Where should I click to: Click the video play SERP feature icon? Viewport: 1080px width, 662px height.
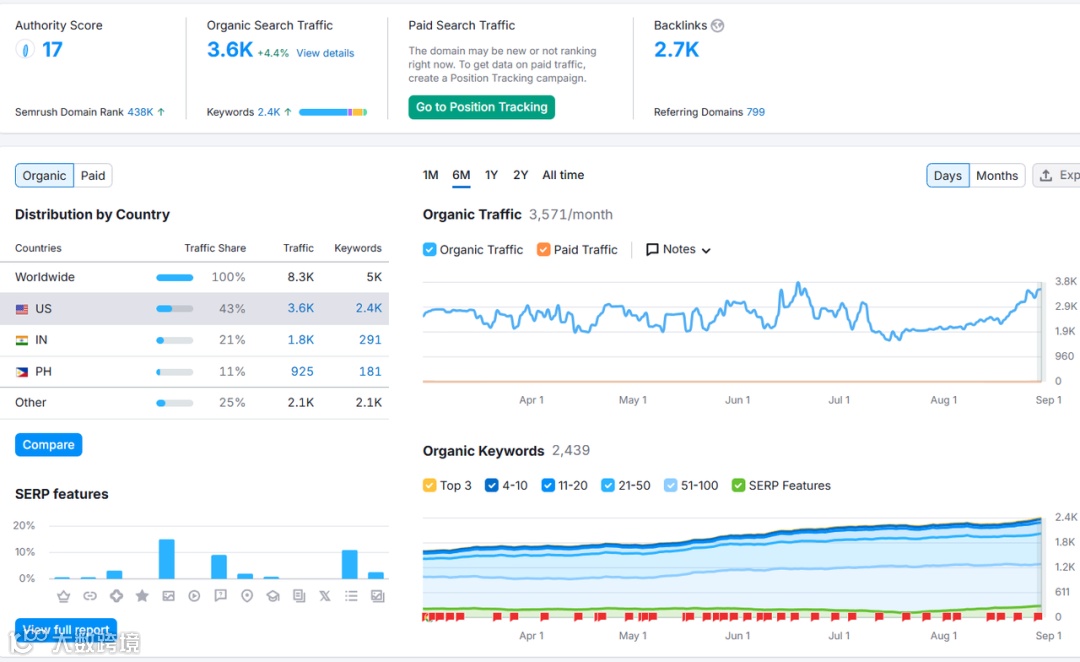click(194, 596)
